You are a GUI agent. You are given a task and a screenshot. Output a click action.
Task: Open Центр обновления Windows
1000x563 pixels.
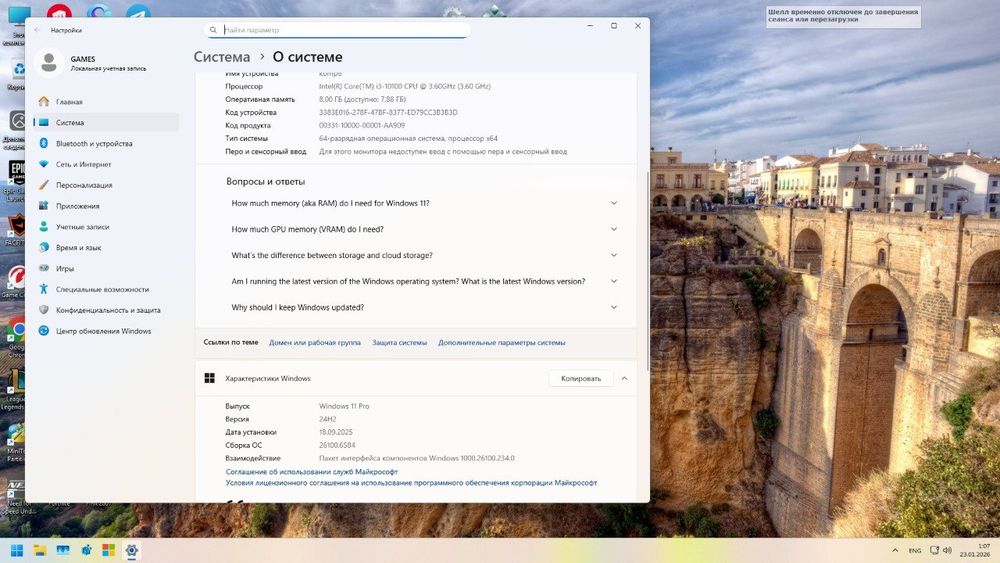pyautogui.click(x=106, y=331)
